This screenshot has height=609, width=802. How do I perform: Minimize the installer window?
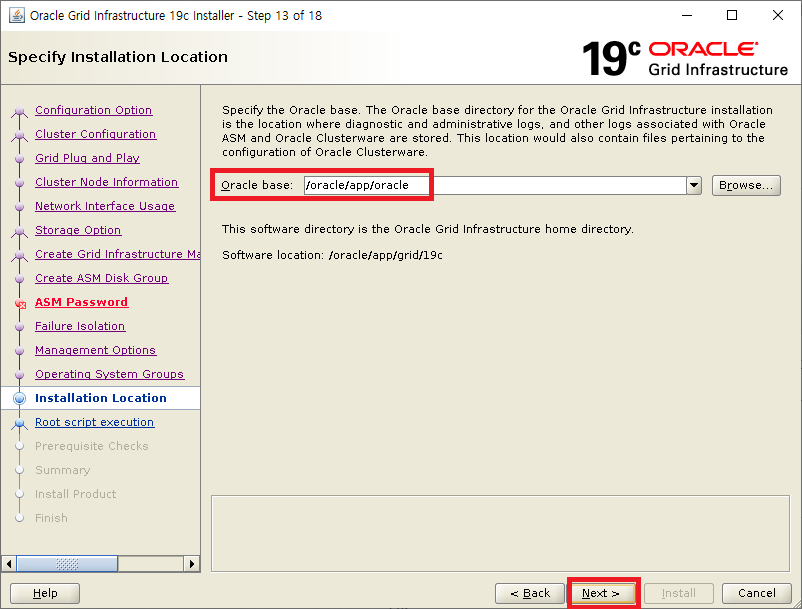coord(687,15)
